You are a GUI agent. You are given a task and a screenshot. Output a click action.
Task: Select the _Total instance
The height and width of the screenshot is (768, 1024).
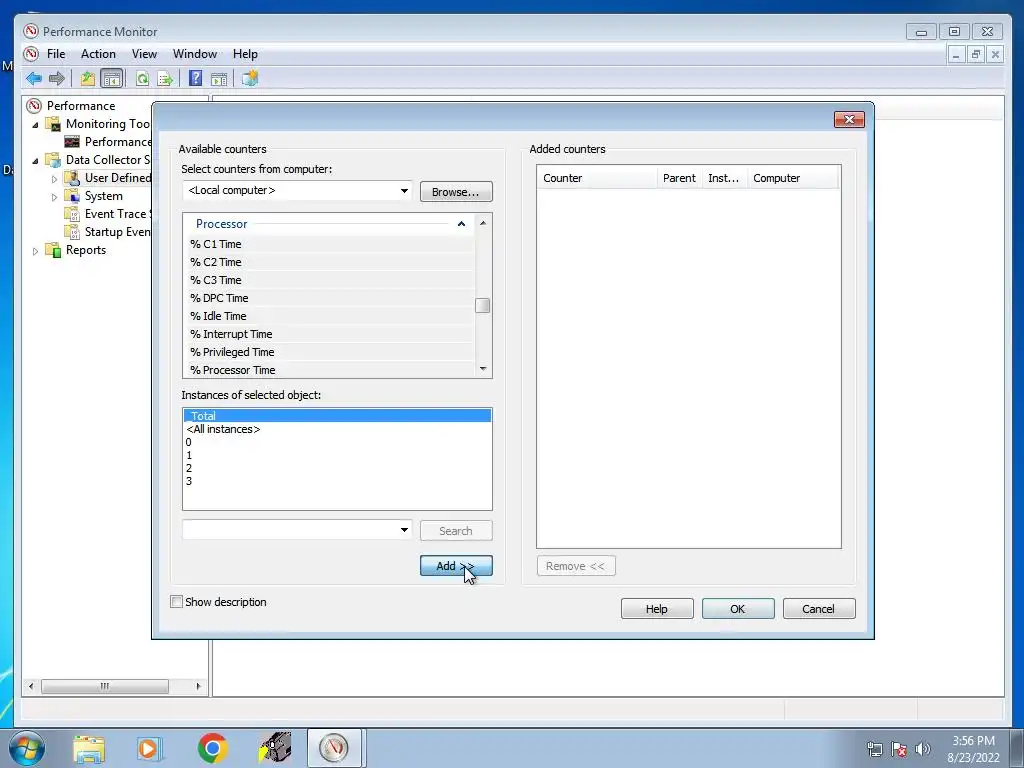337,415
